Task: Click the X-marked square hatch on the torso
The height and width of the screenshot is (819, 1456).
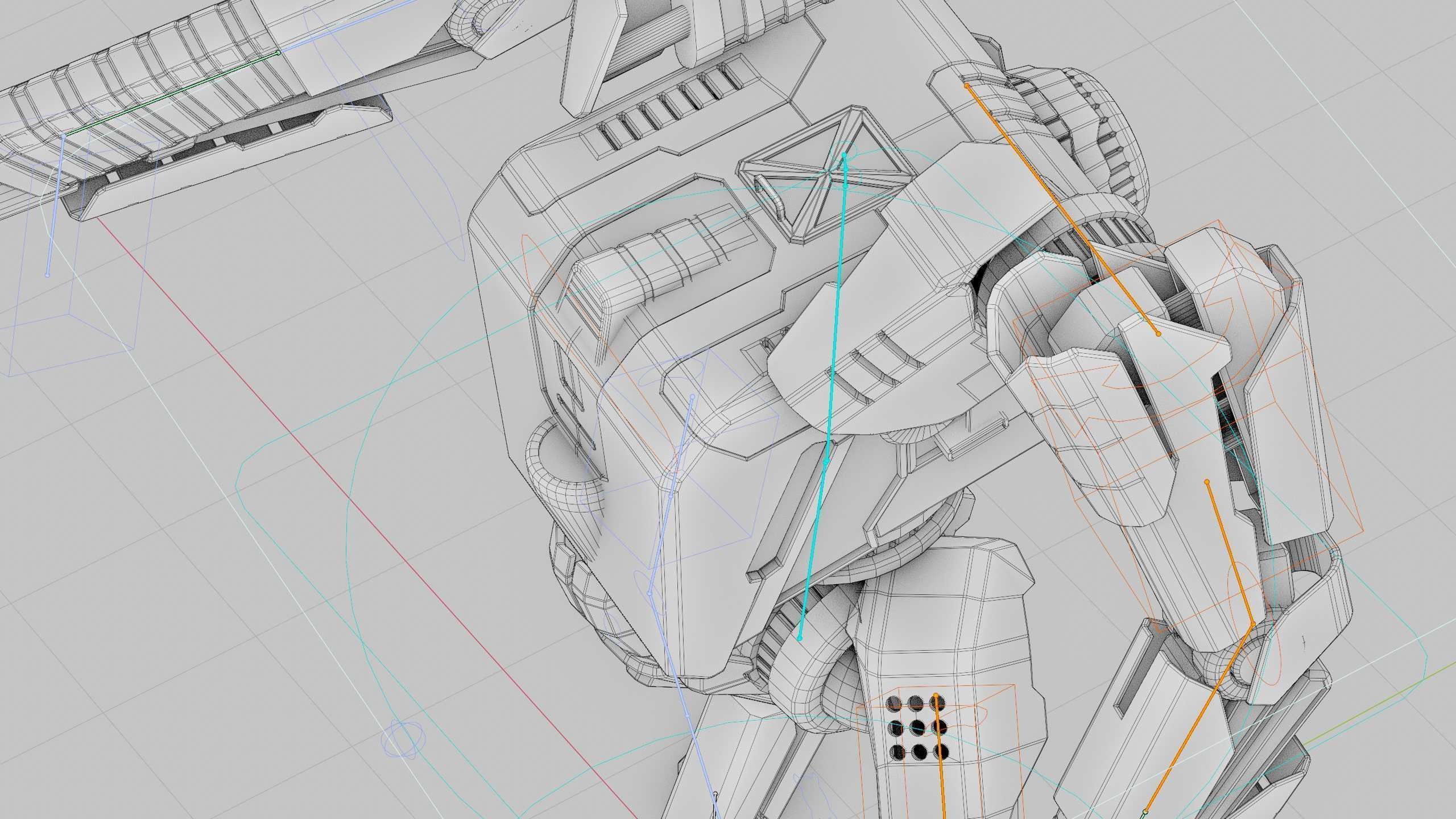Action: [825, 173]
